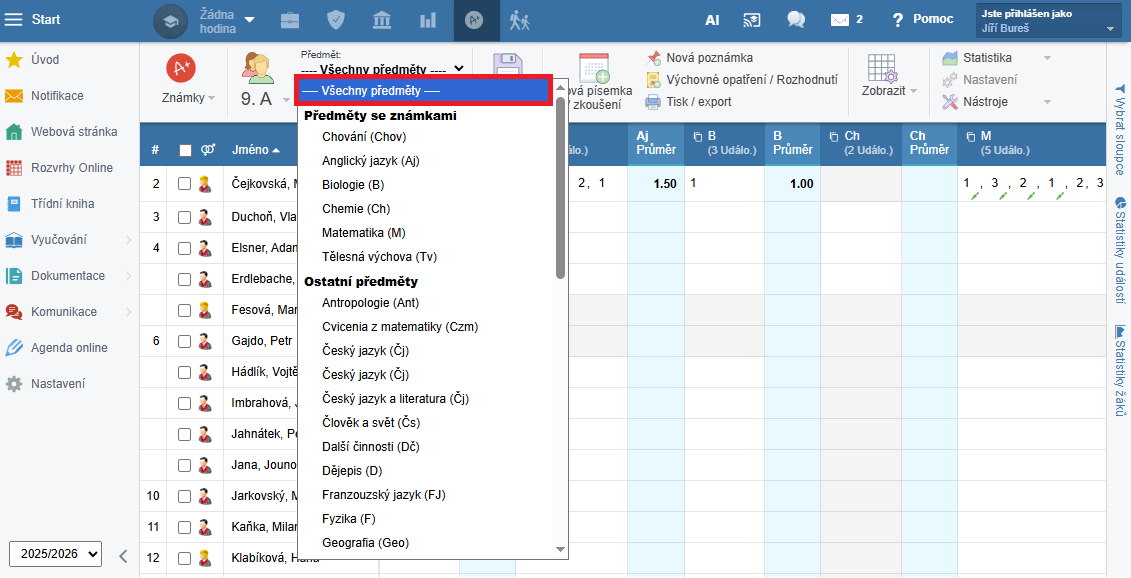Select Matematika (M) from the subject list

click(x=363, y=233)
